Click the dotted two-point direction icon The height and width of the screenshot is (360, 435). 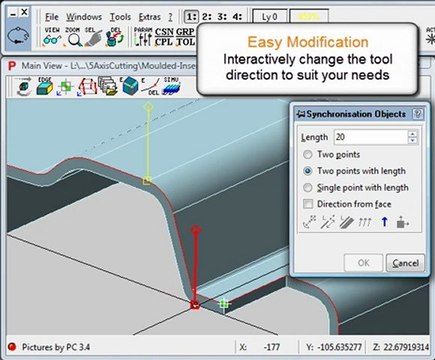[309, 222]
